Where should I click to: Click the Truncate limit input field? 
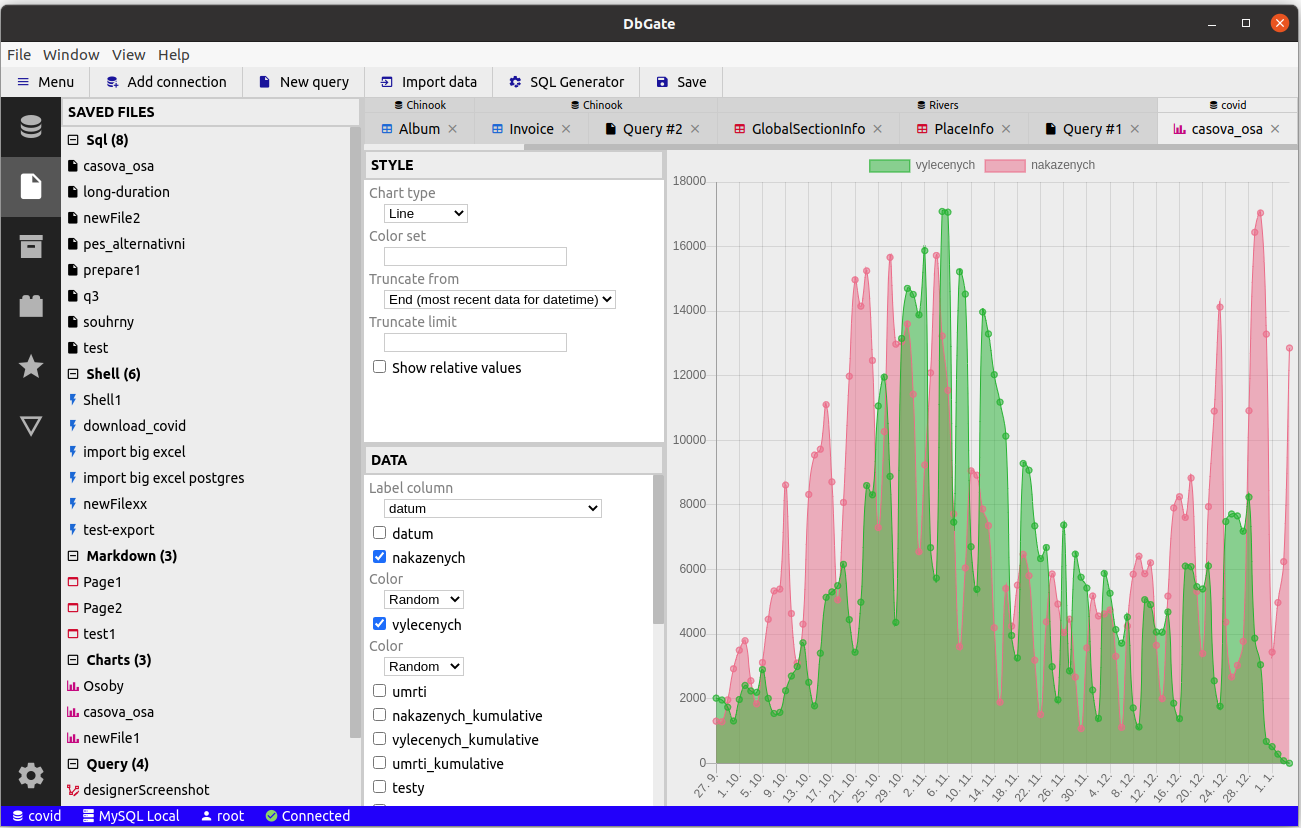[x=475, y=342]
